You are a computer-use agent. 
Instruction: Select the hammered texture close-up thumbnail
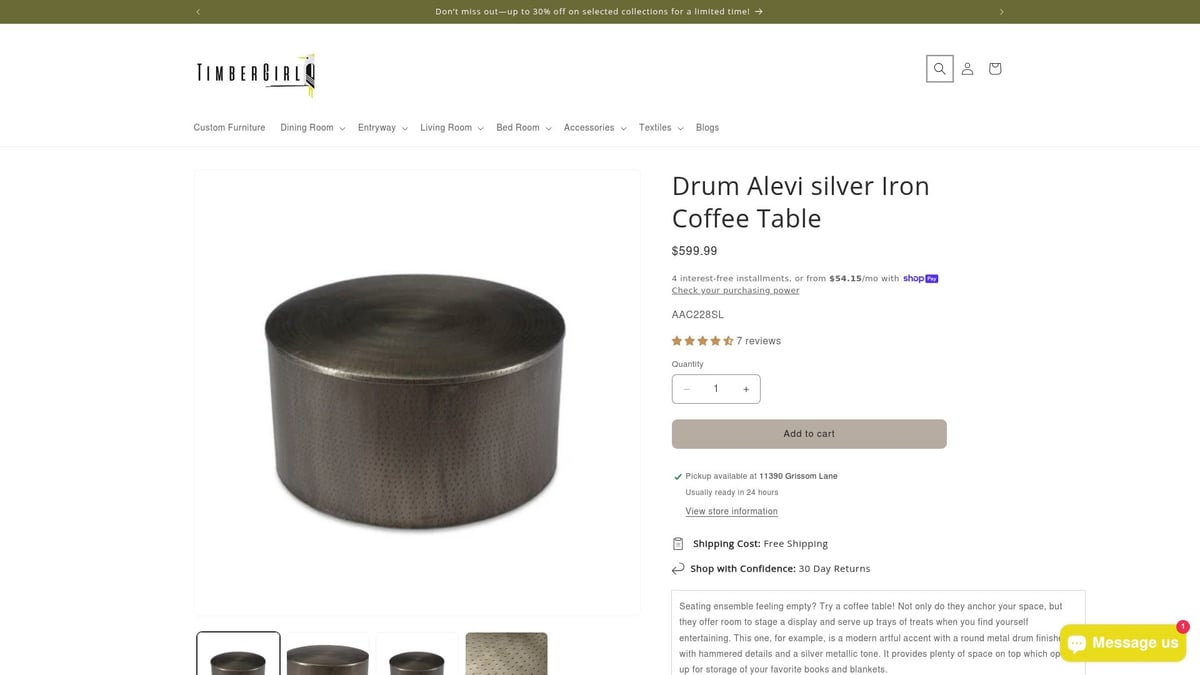(506, 653)
